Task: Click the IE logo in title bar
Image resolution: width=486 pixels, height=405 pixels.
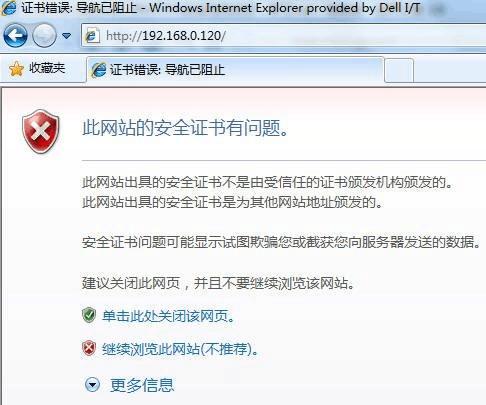Action: click(x=8, y=7)
